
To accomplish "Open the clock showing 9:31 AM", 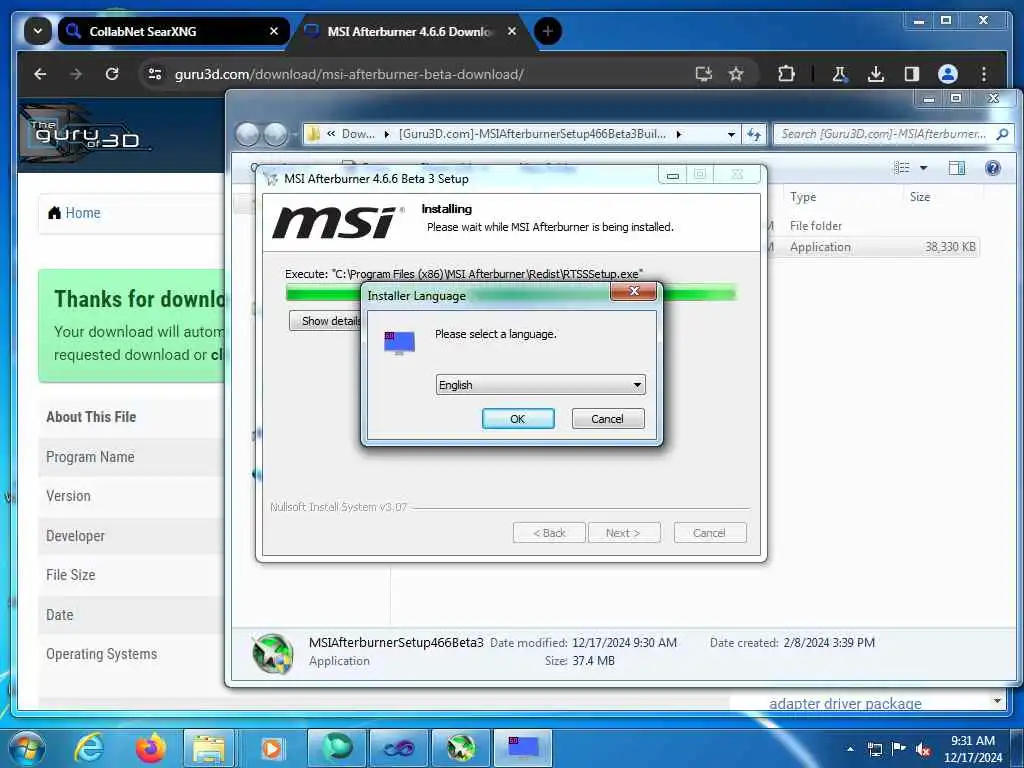I will coord(972,749).
